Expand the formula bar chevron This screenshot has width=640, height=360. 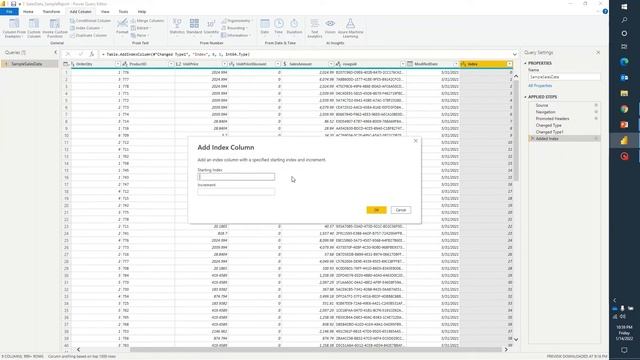tap(515, 54)
